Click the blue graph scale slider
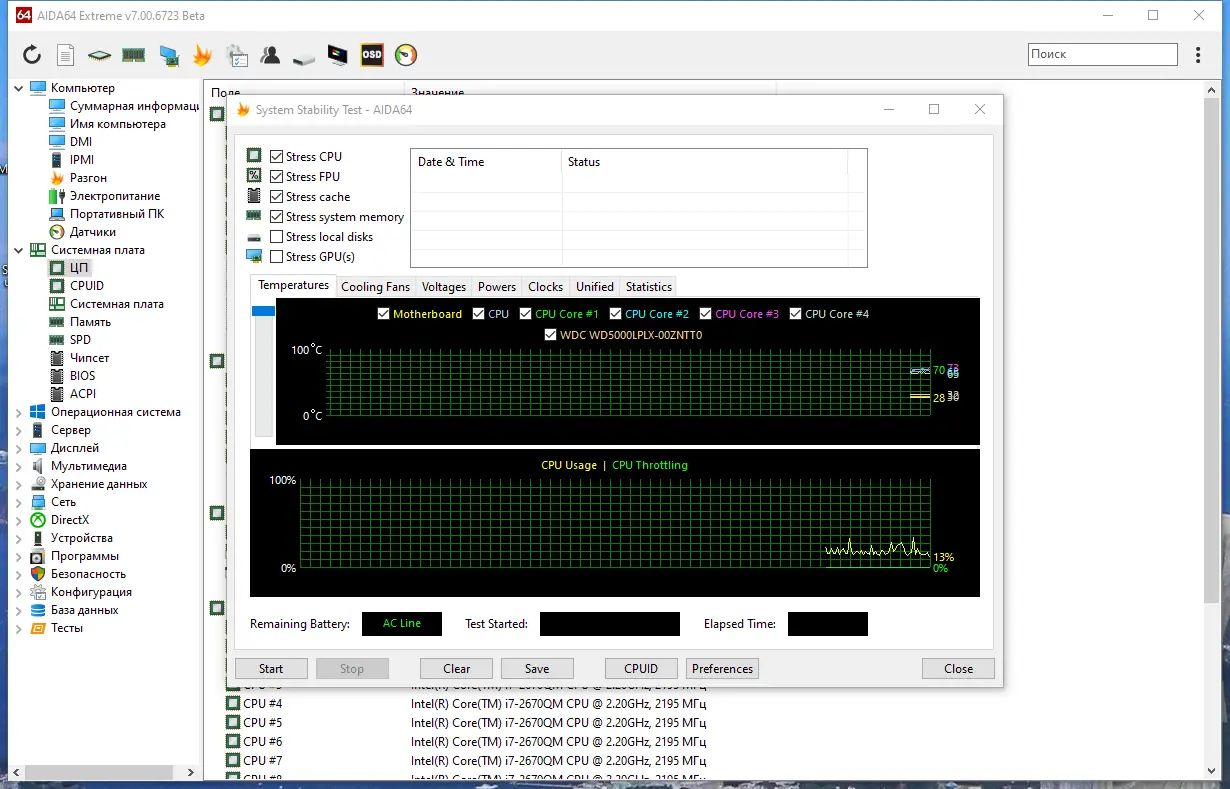This screenshot has width=1230, height=789. point(263,312)
